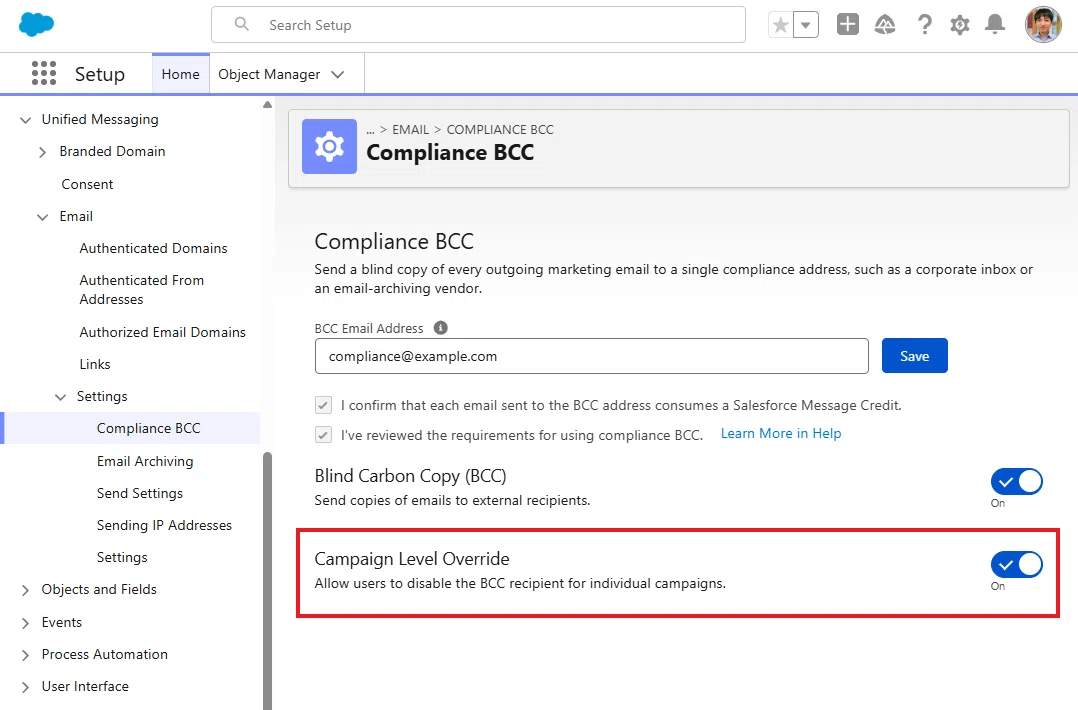View notifications bell icon

(x=995, y=25)
